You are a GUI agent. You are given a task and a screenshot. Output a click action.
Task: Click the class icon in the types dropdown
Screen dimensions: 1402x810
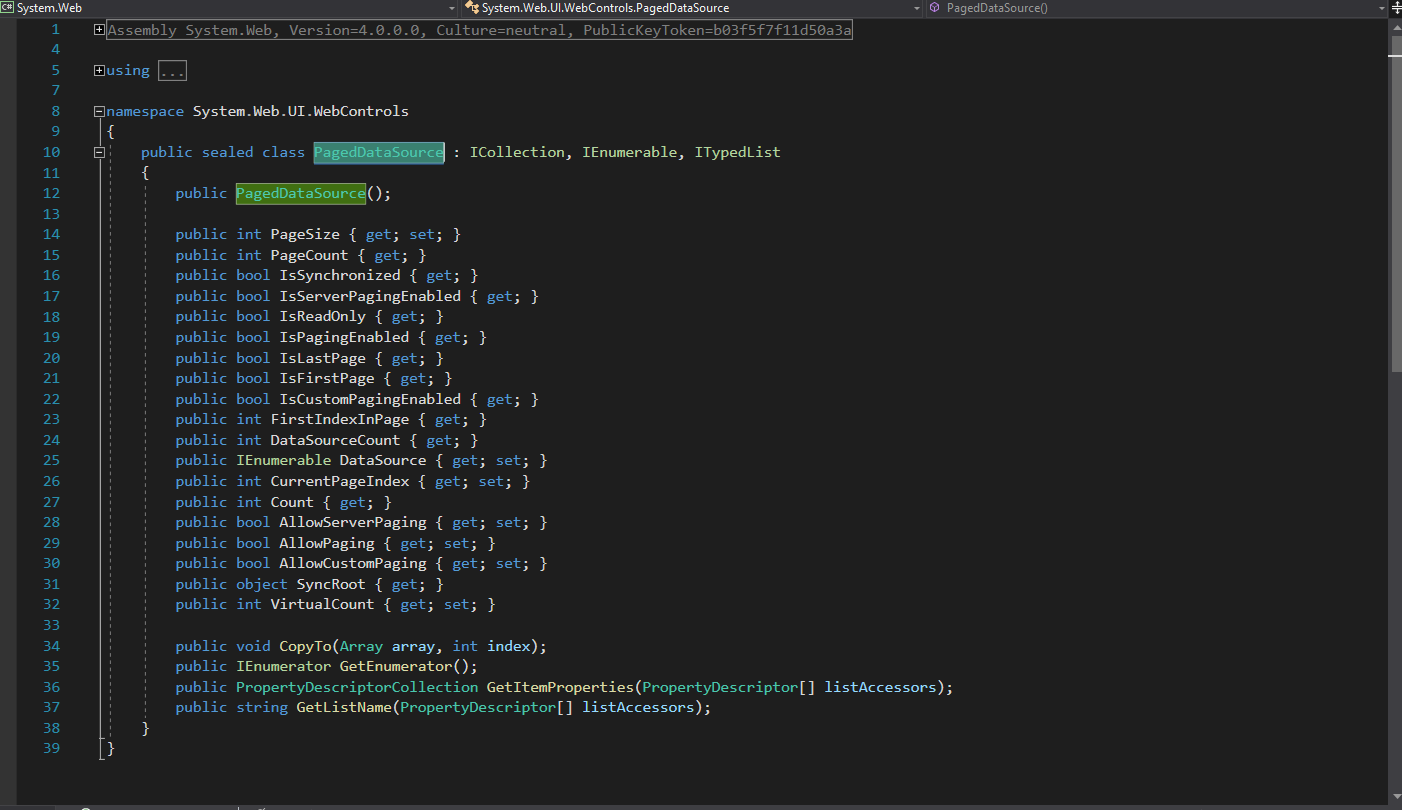pyautogui.click(x=471, y=7)
